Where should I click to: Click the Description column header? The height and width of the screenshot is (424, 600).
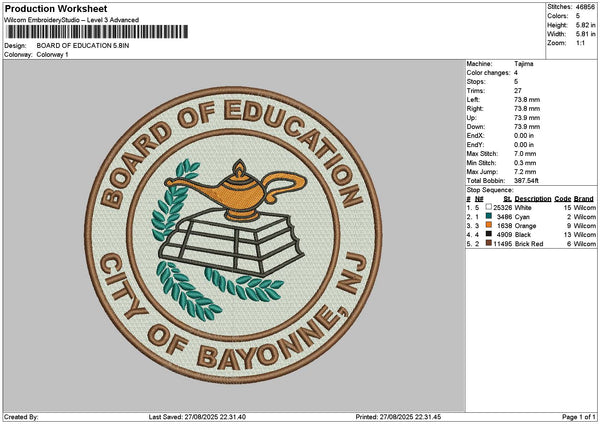[532, 198]
